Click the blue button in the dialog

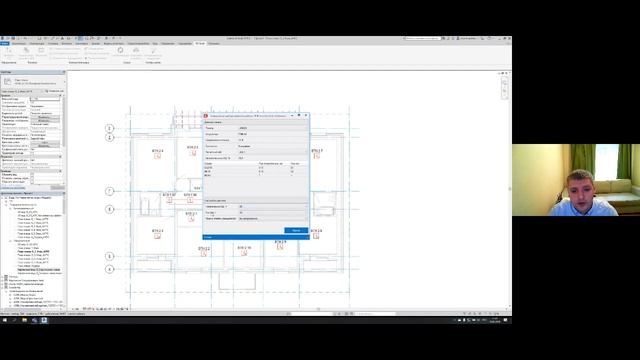click(x=296, y=231)
